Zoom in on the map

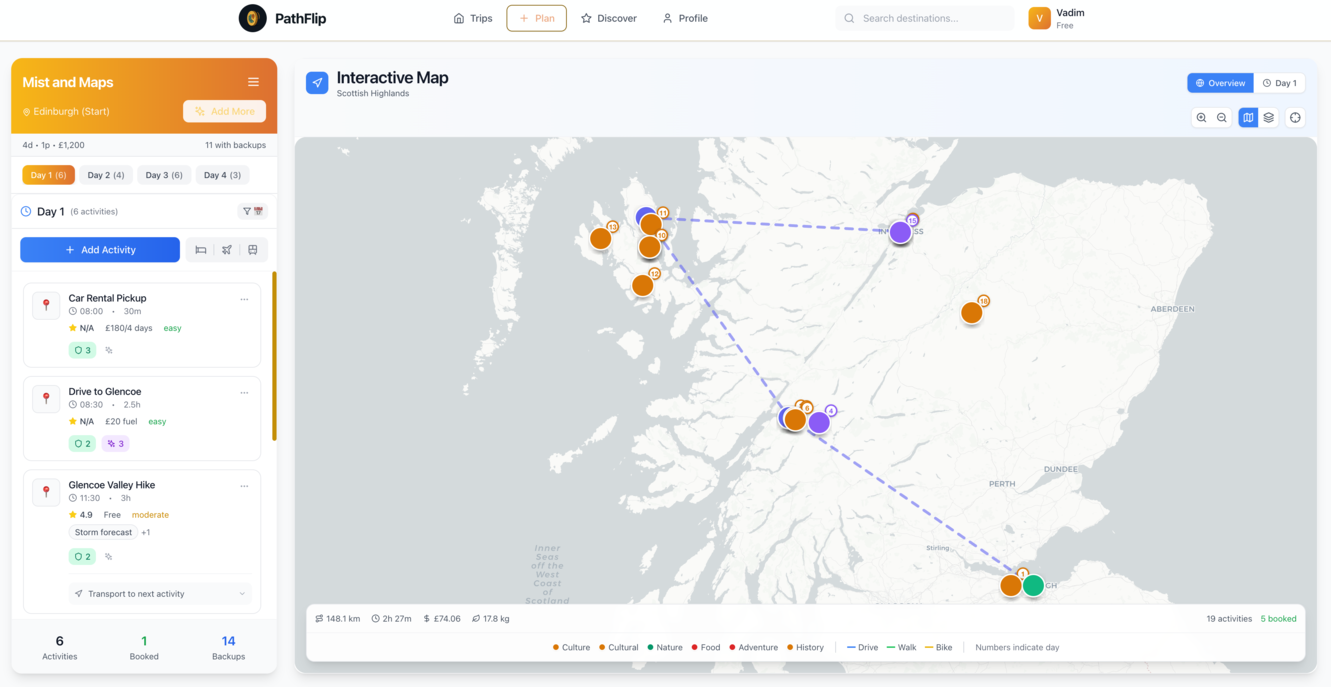[1201, 118]
